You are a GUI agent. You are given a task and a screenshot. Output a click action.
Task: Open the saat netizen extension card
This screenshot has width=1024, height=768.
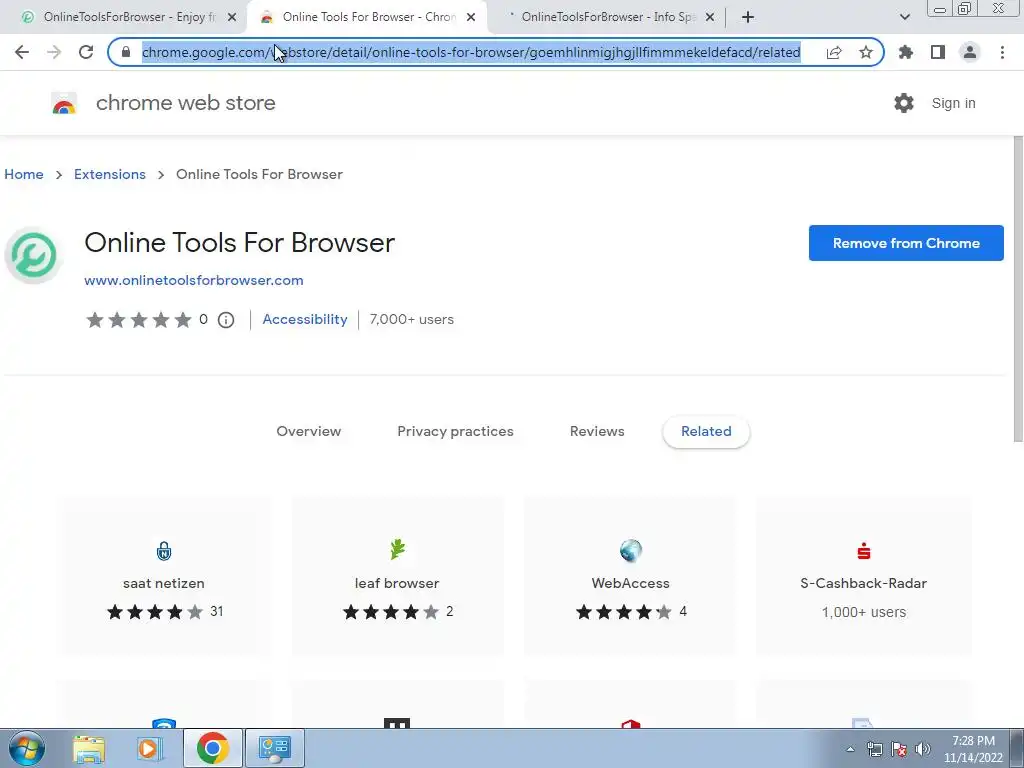pos(164,577)
